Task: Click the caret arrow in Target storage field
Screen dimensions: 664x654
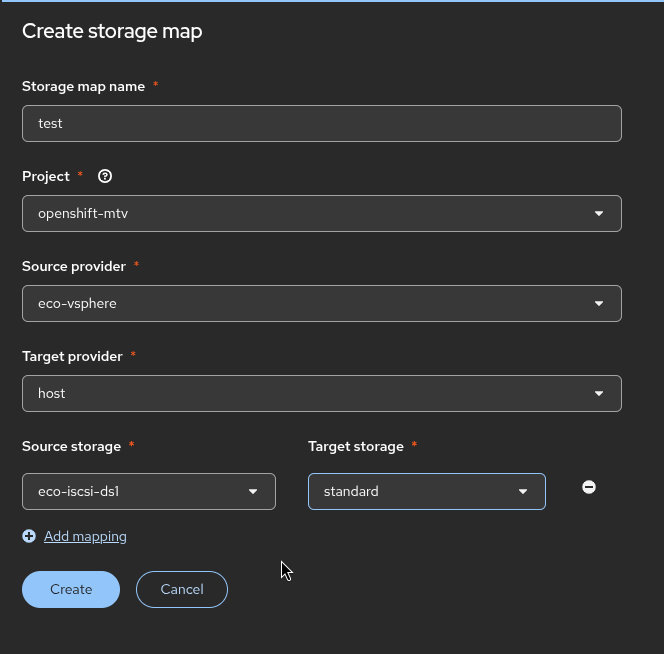Action: [x=523, y=491]
